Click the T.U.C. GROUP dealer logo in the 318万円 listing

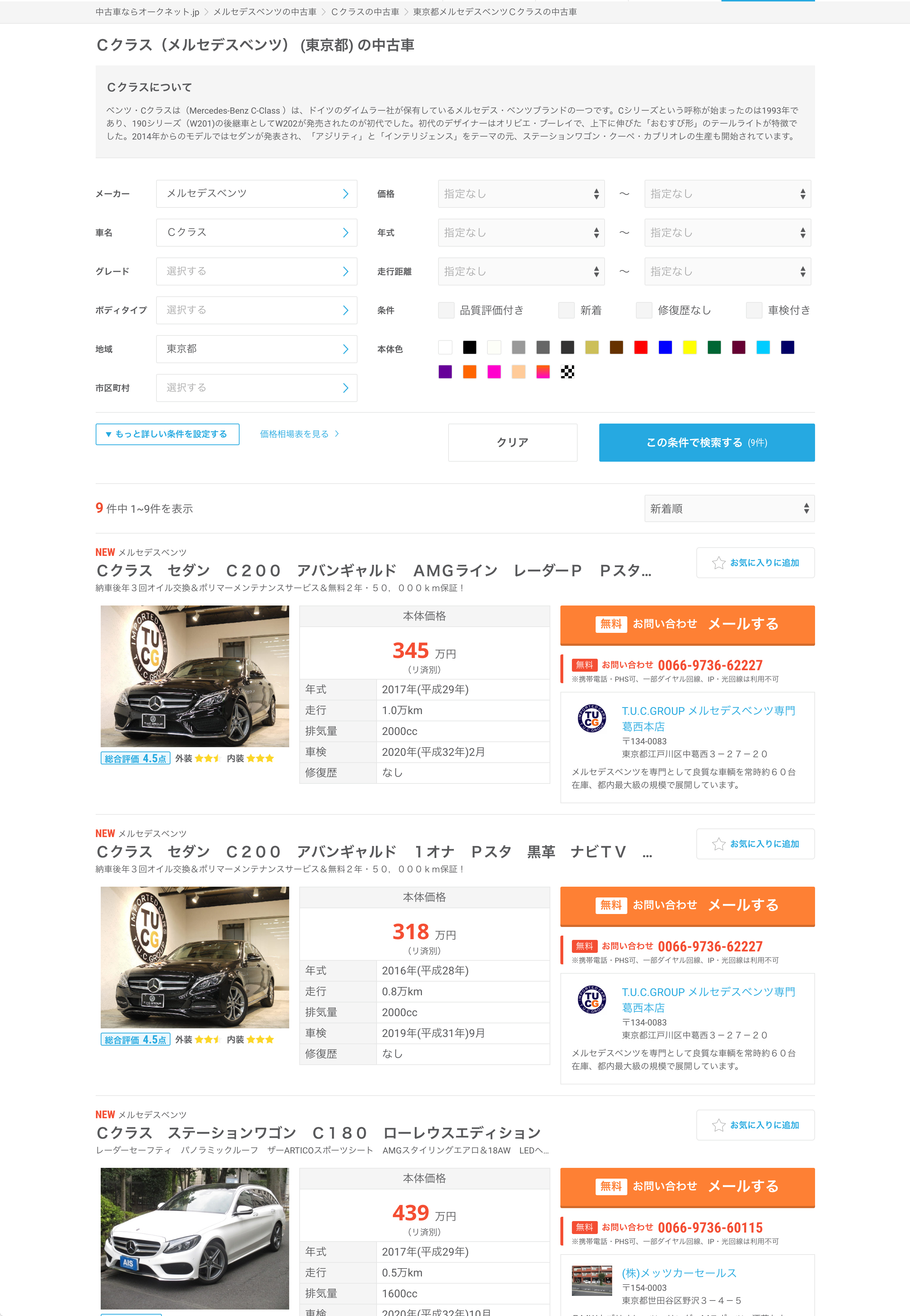coord(592,999)
